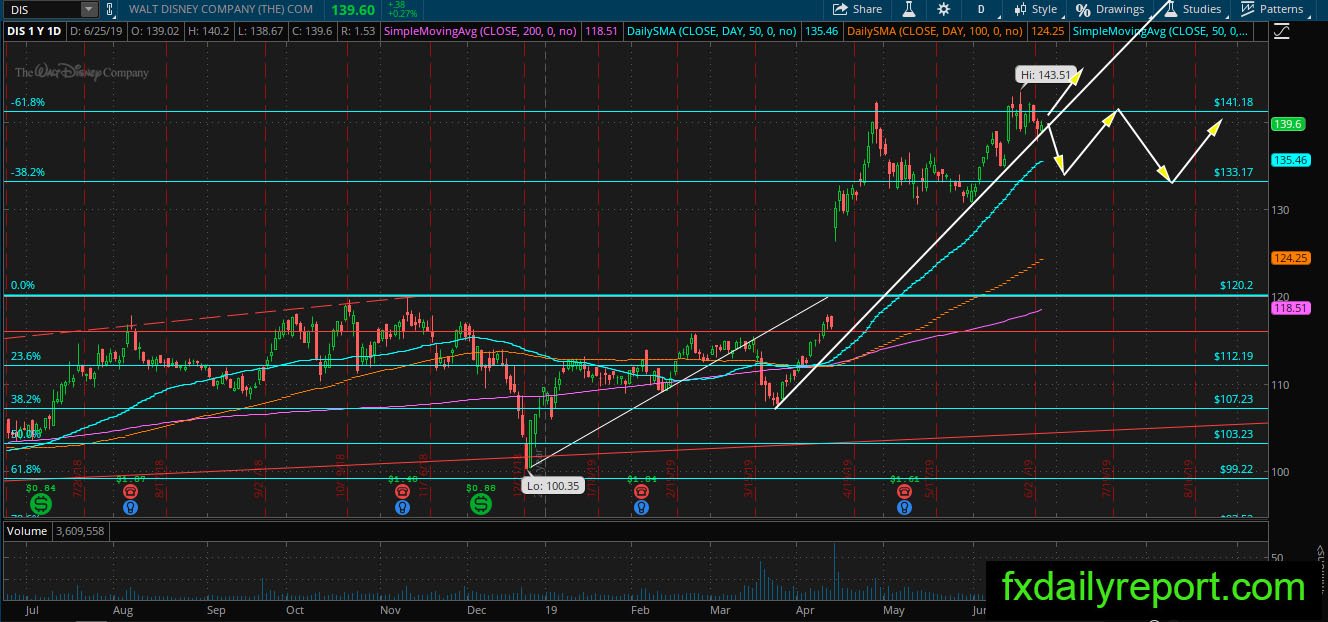The image size is (1328, 622).
Task: Click the cyan 135.46 price axis tag
Action: click(1290, 160)
